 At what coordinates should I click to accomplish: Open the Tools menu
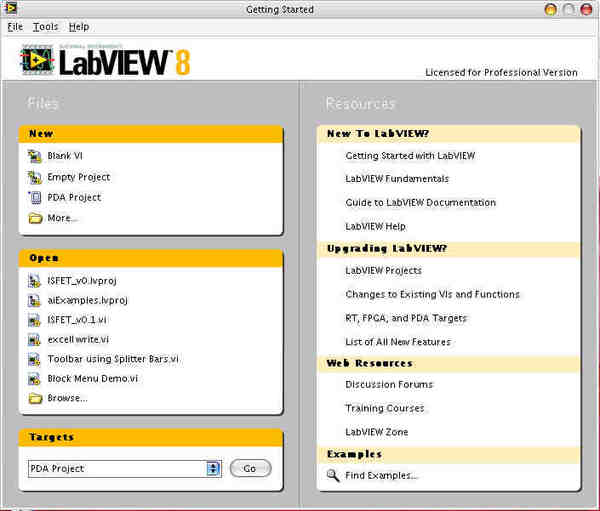pos(46,27)
